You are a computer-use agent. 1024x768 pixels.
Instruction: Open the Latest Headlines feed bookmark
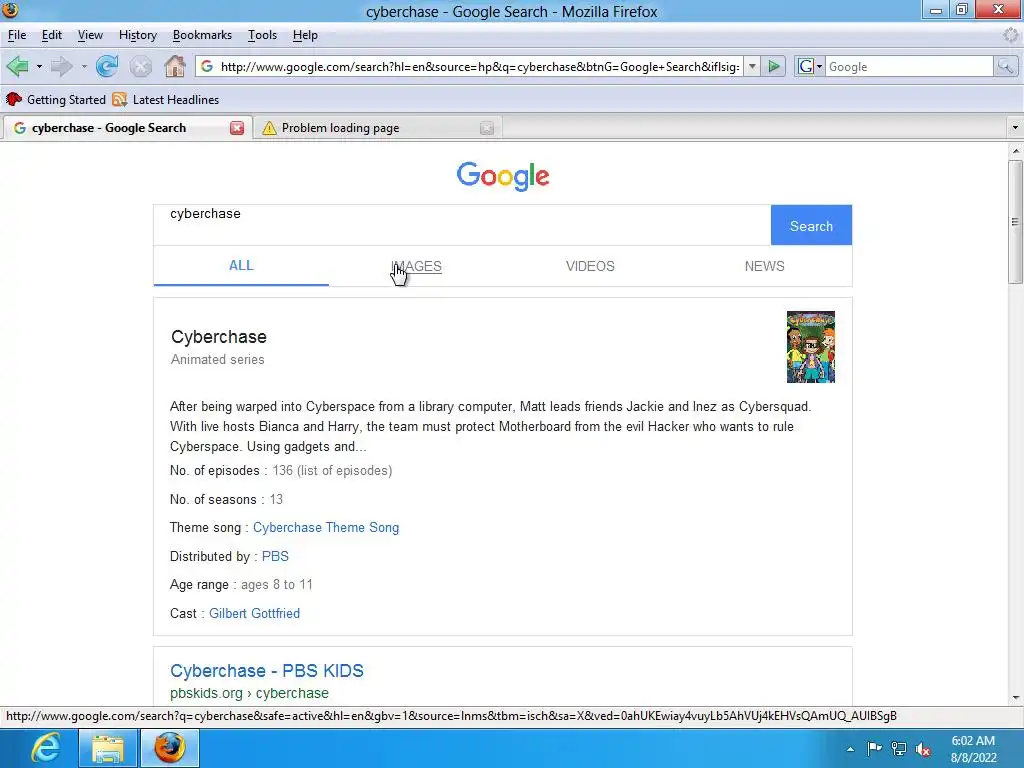click(165, 99)
